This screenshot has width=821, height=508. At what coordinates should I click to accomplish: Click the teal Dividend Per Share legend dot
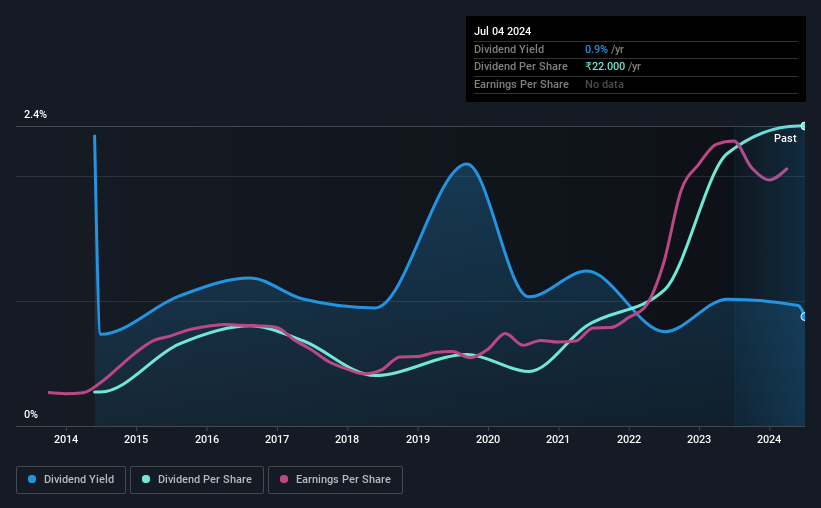[146, 479]
